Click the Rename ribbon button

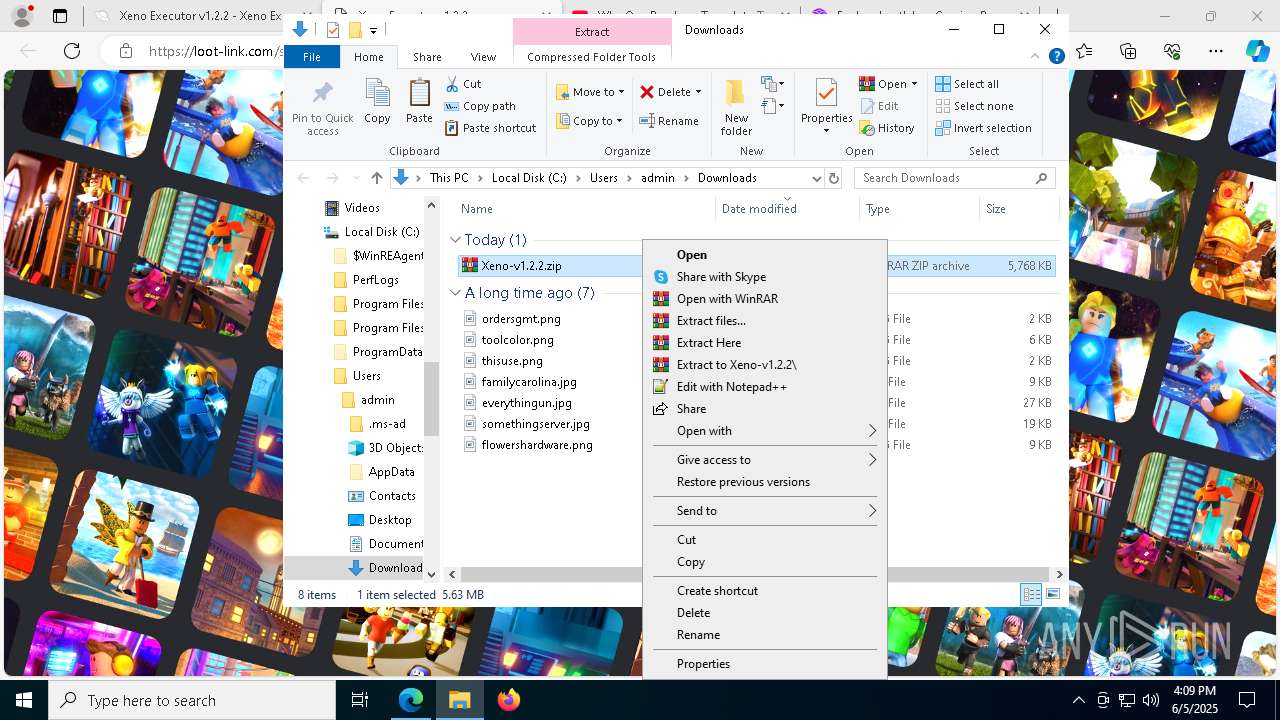click(669, 121)
